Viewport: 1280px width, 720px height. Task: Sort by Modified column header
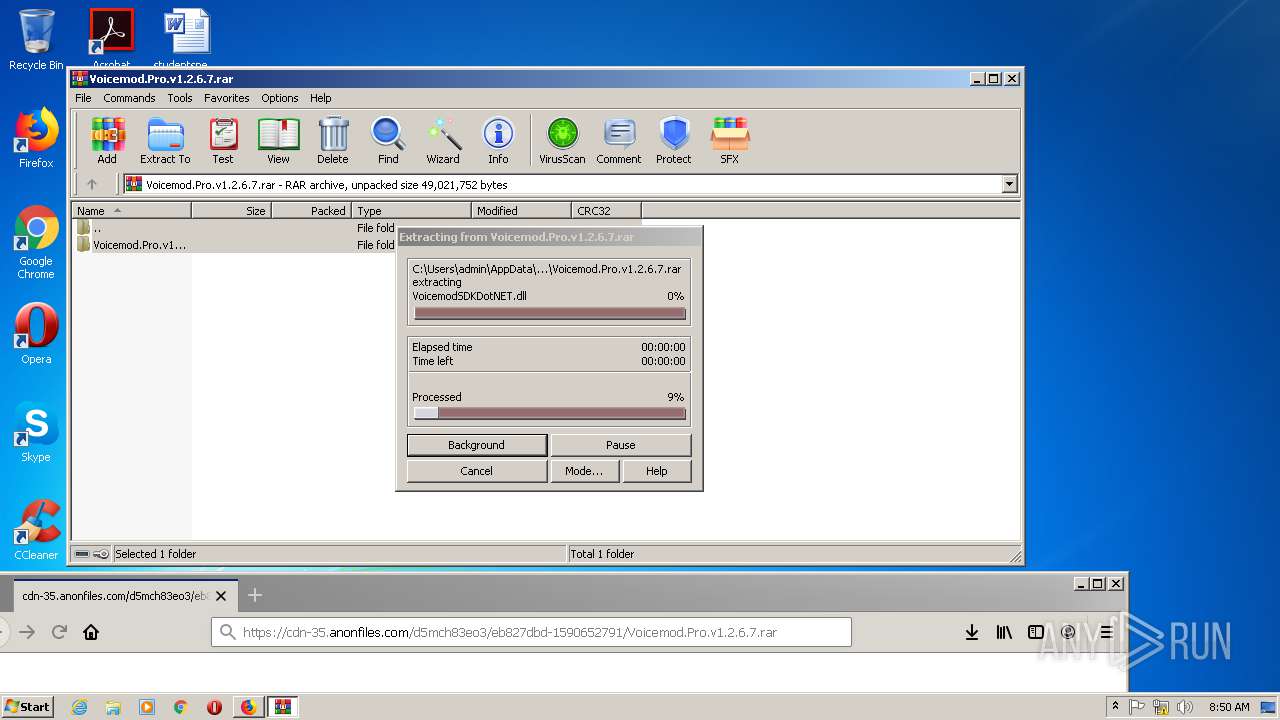pos(521,210)
